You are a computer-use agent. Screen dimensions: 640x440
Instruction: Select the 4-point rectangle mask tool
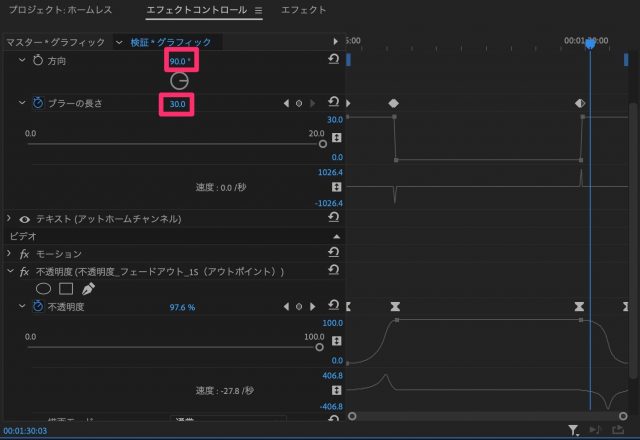click(66, 289)
